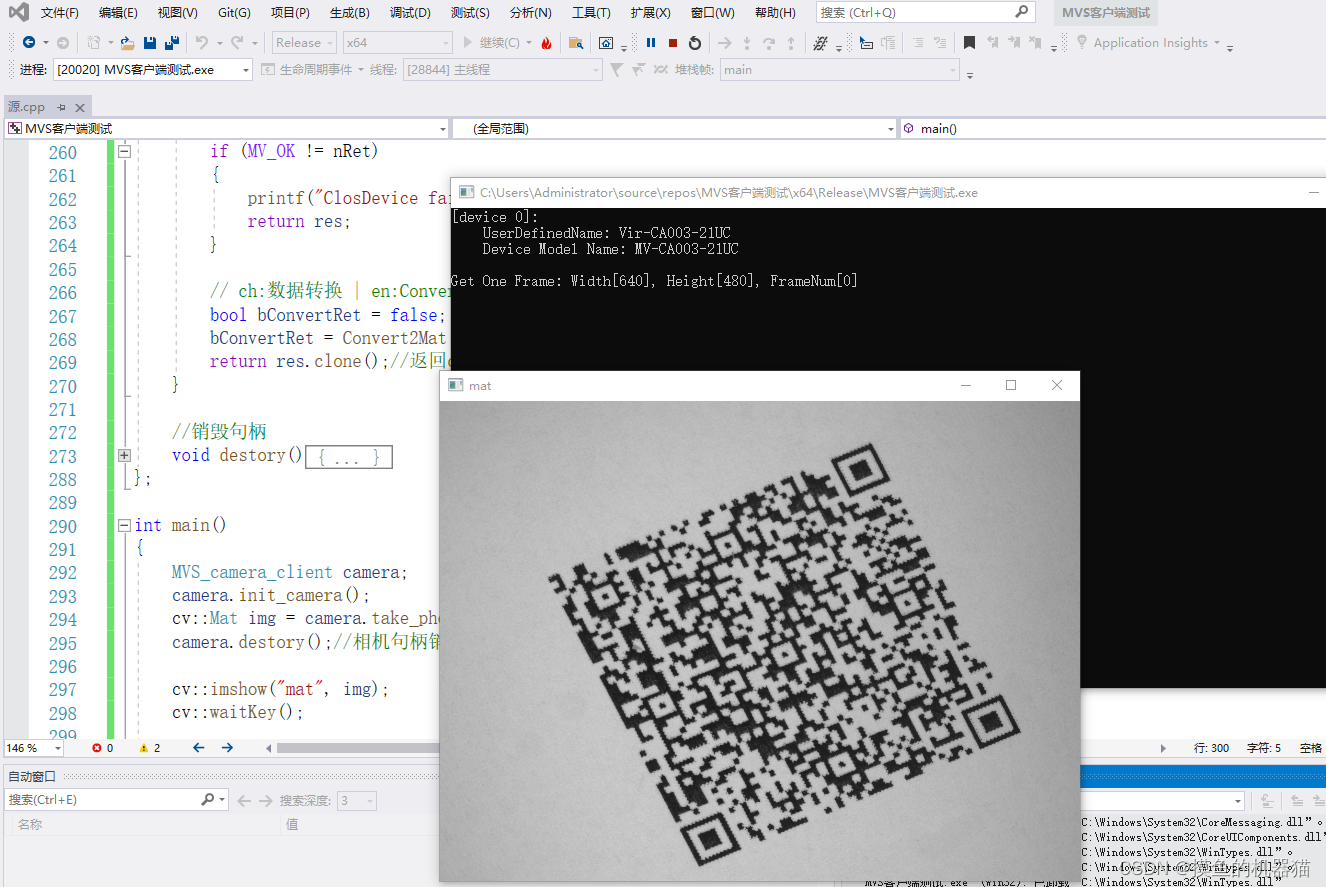Viewport: 1326px width, 887px height.
Task: Open the 146 % zoom level dropdown
Action: click(x=34, y=748)
